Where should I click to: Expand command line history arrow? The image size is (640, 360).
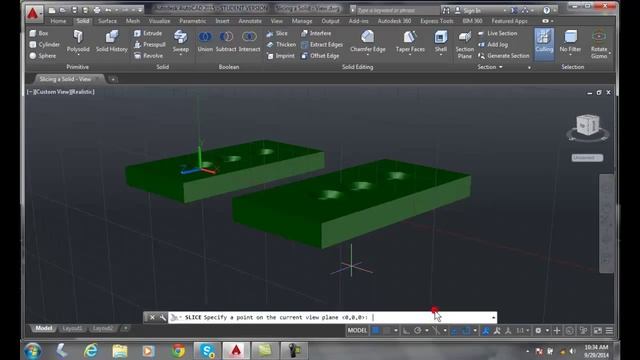(x=493, y=318)
